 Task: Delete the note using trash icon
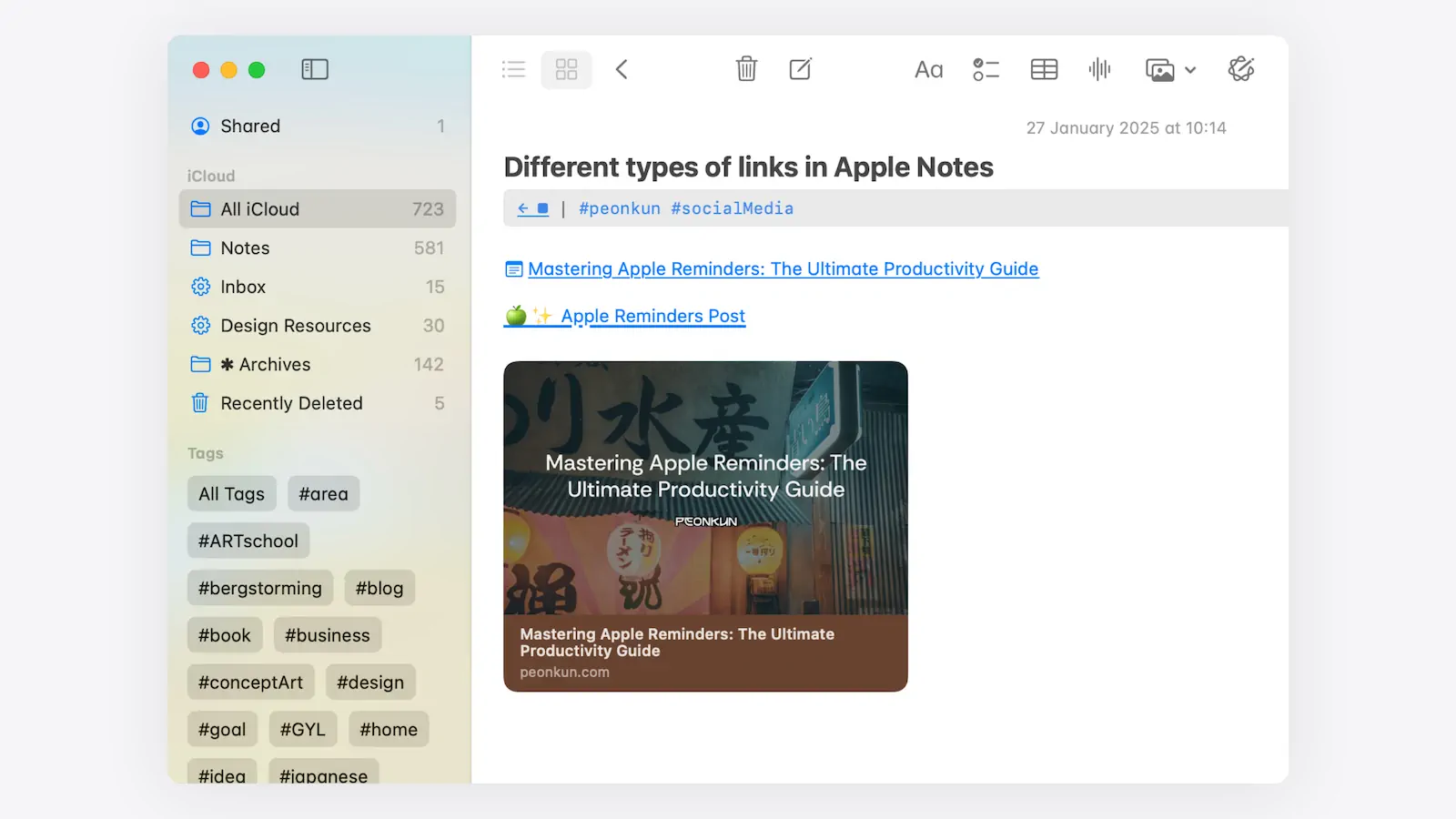pos(746,69)
